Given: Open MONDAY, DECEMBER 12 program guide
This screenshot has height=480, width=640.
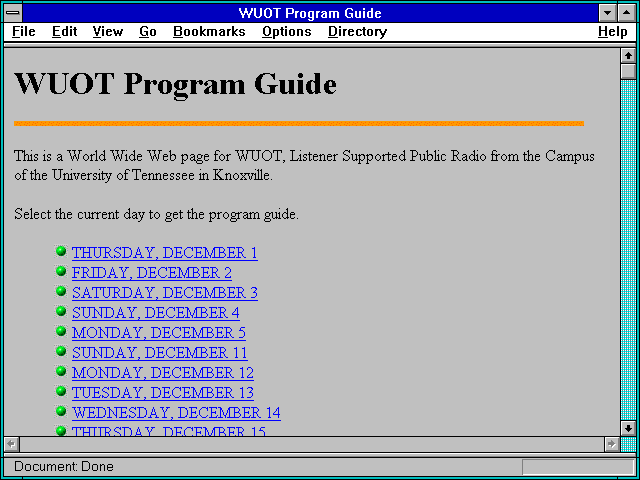Looking at the screenshot, I should (x=163, y=373).
